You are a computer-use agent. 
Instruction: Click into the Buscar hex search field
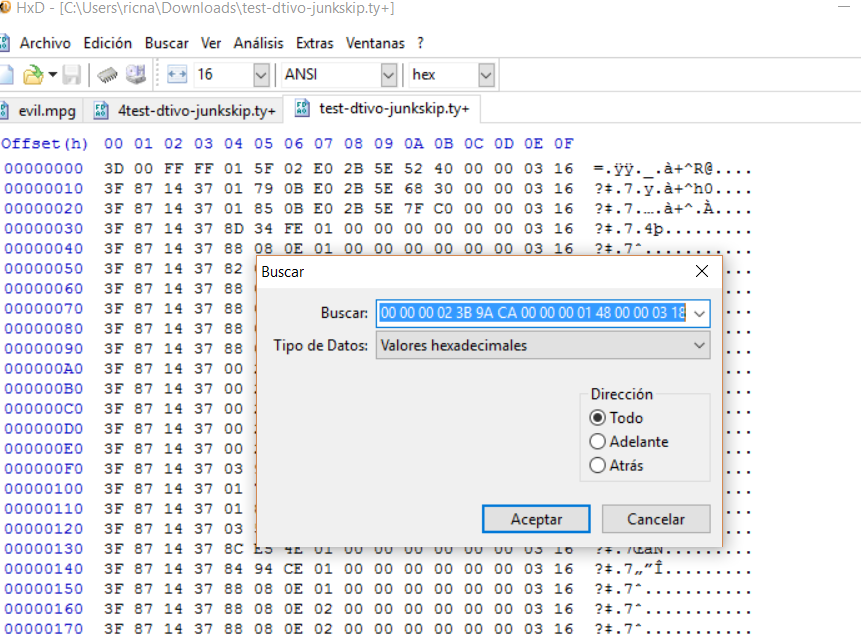pos(532,314)
